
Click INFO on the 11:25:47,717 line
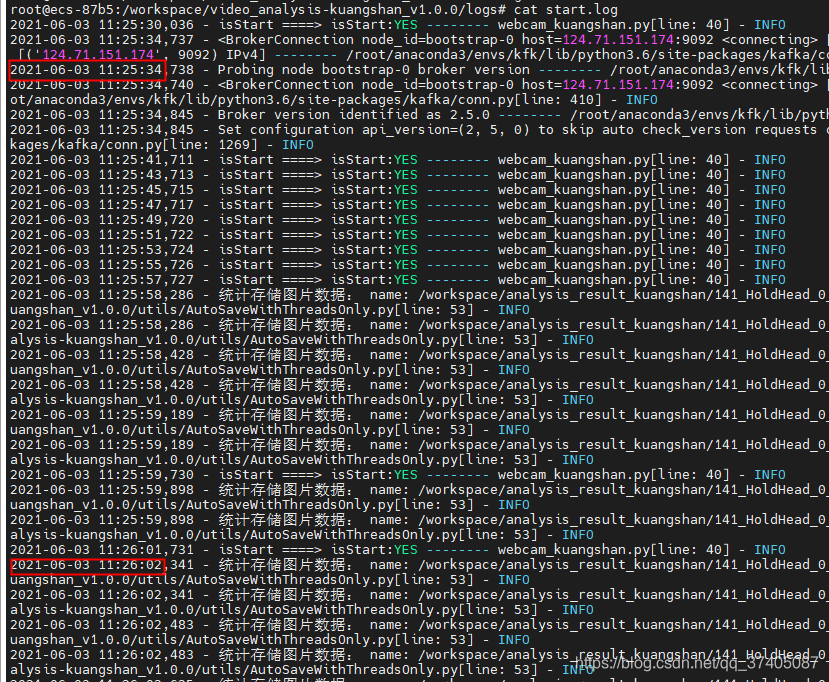click(769, 205)
